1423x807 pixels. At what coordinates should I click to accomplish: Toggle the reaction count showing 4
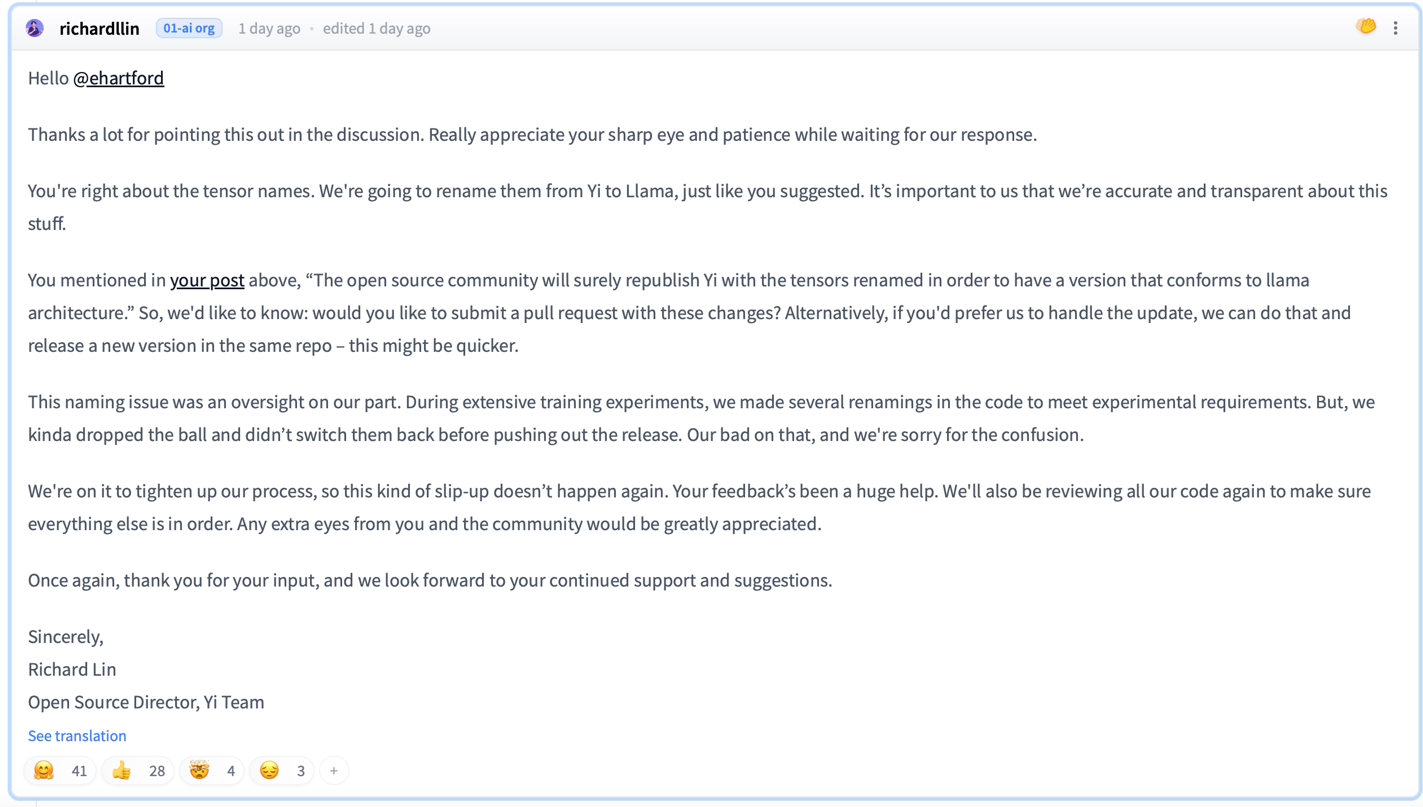tap(231, 771)
